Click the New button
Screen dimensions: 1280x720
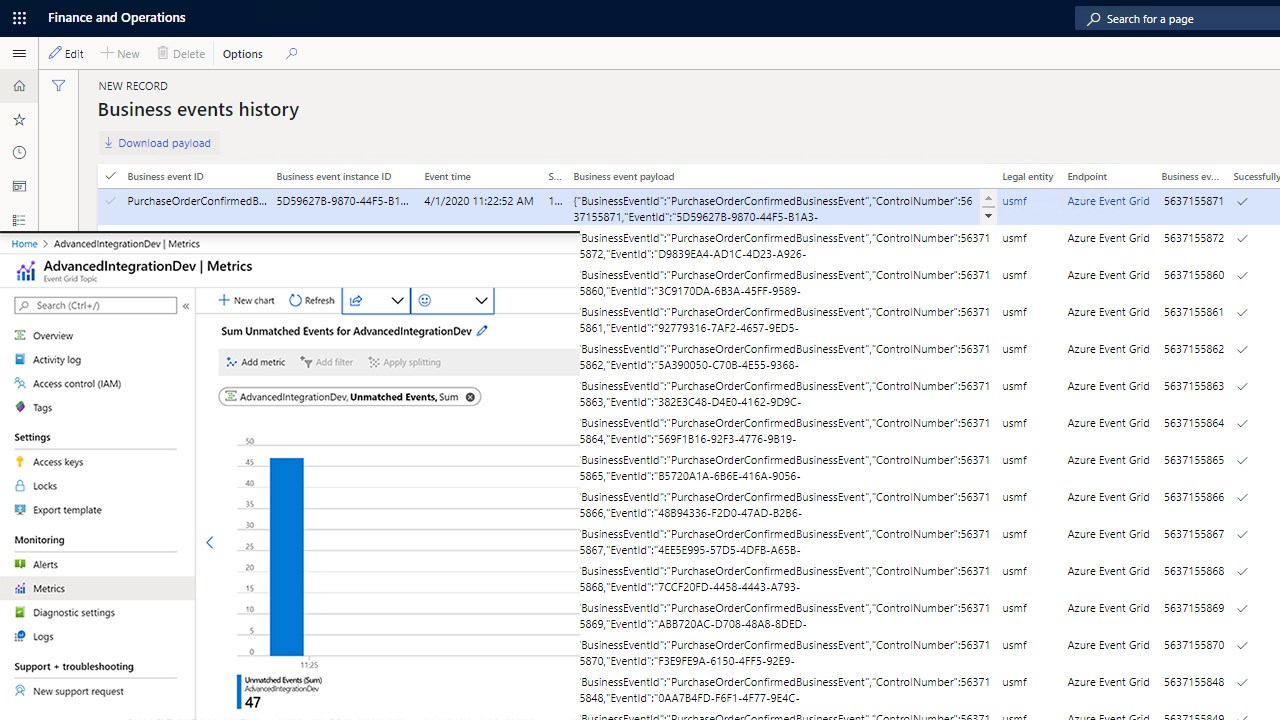pos(120,54)
